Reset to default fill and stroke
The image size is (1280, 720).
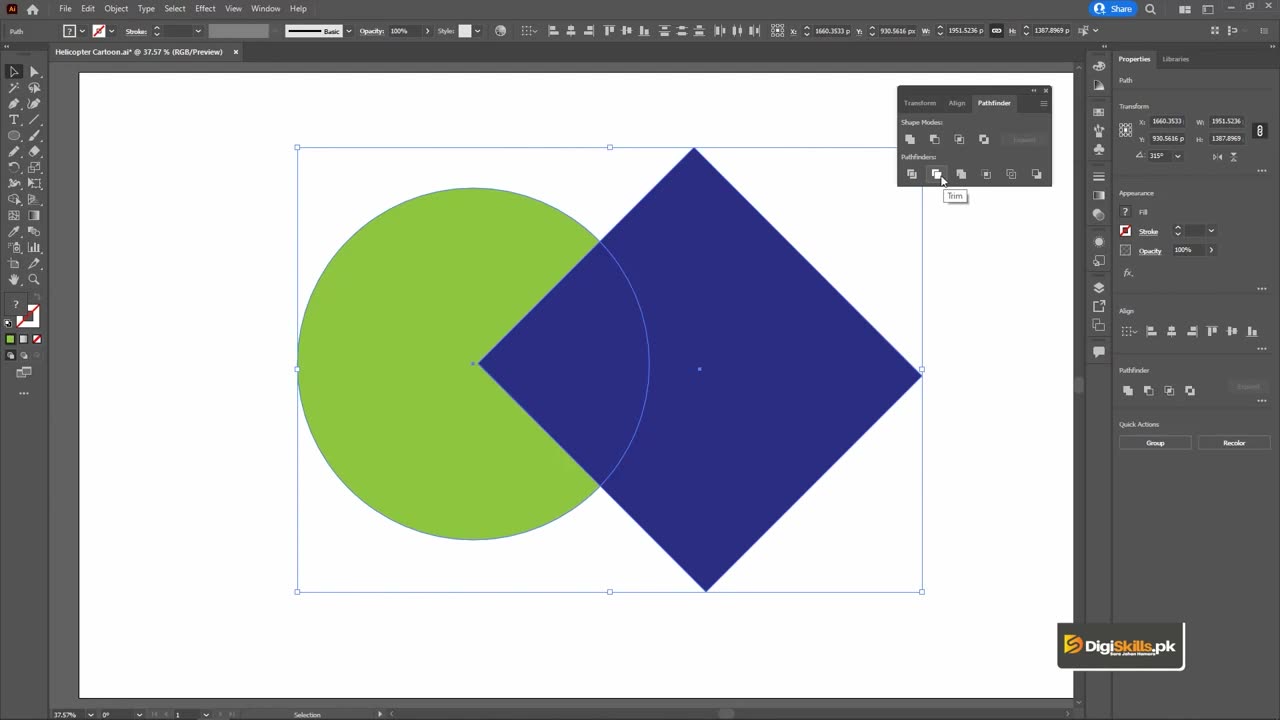tap(9, 323)
